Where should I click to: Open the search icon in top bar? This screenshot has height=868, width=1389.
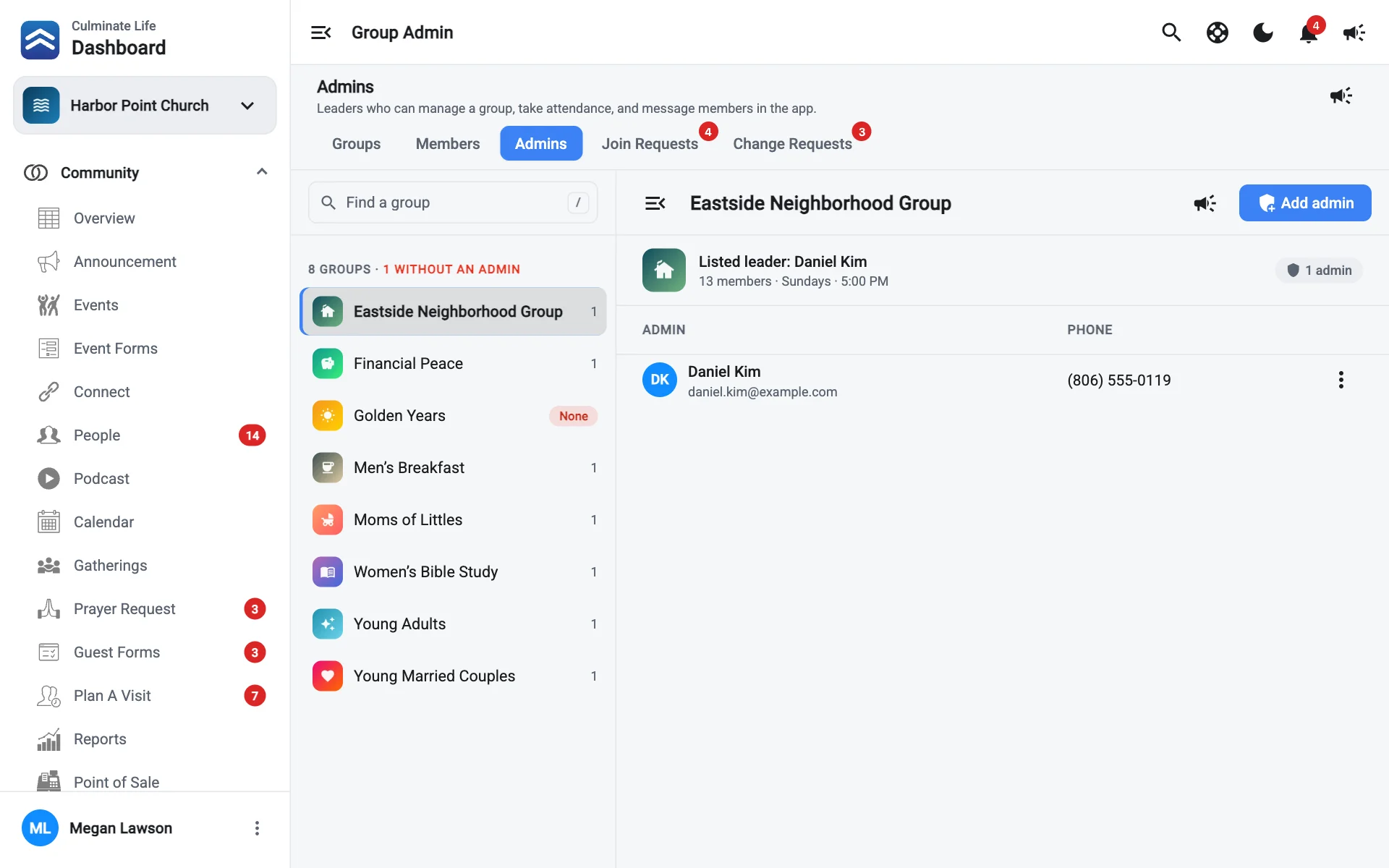(x=1171, y=33)
